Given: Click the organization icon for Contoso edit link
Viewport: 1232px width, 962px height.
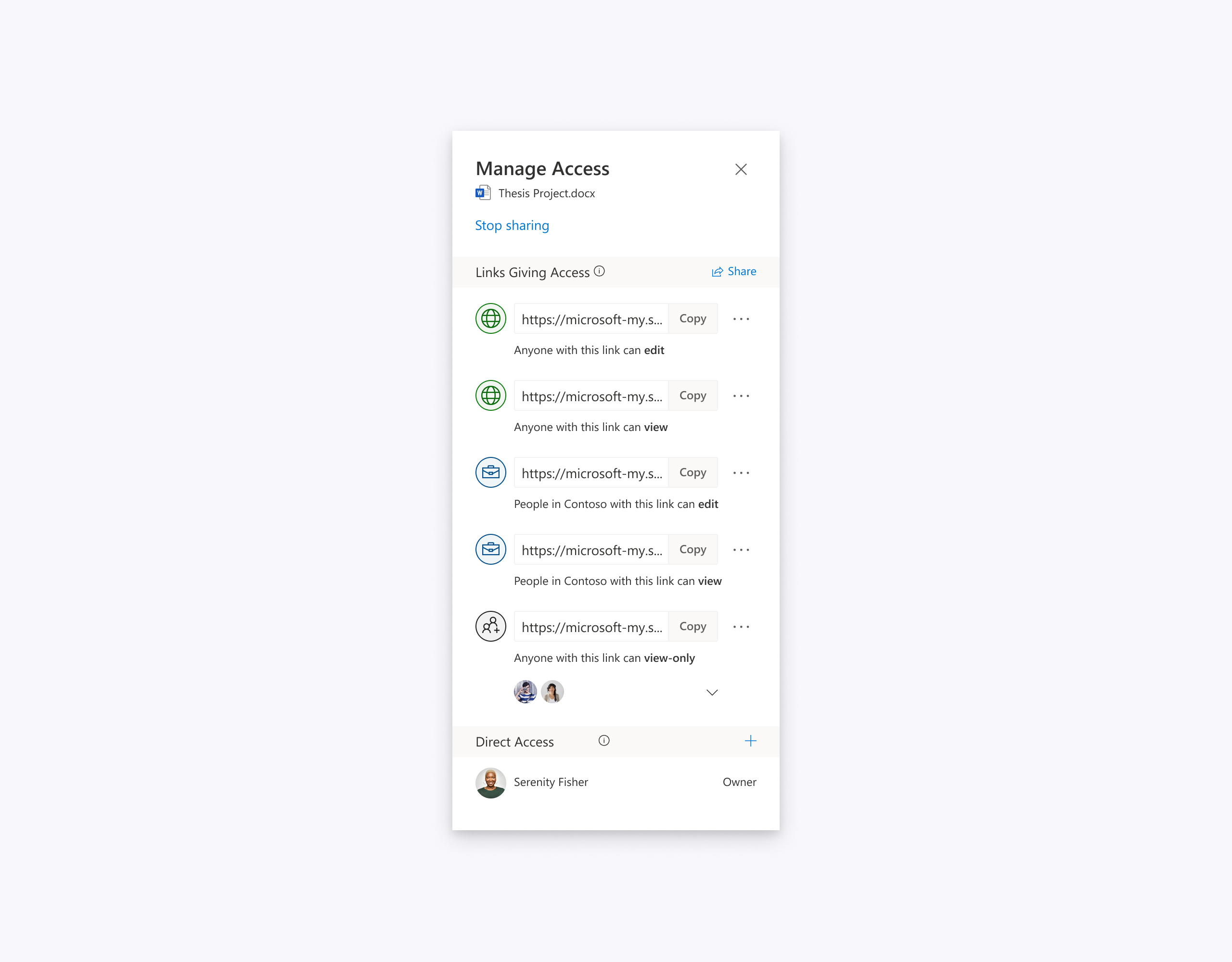Looking at the screenshot, I should (x=491, y=472).
